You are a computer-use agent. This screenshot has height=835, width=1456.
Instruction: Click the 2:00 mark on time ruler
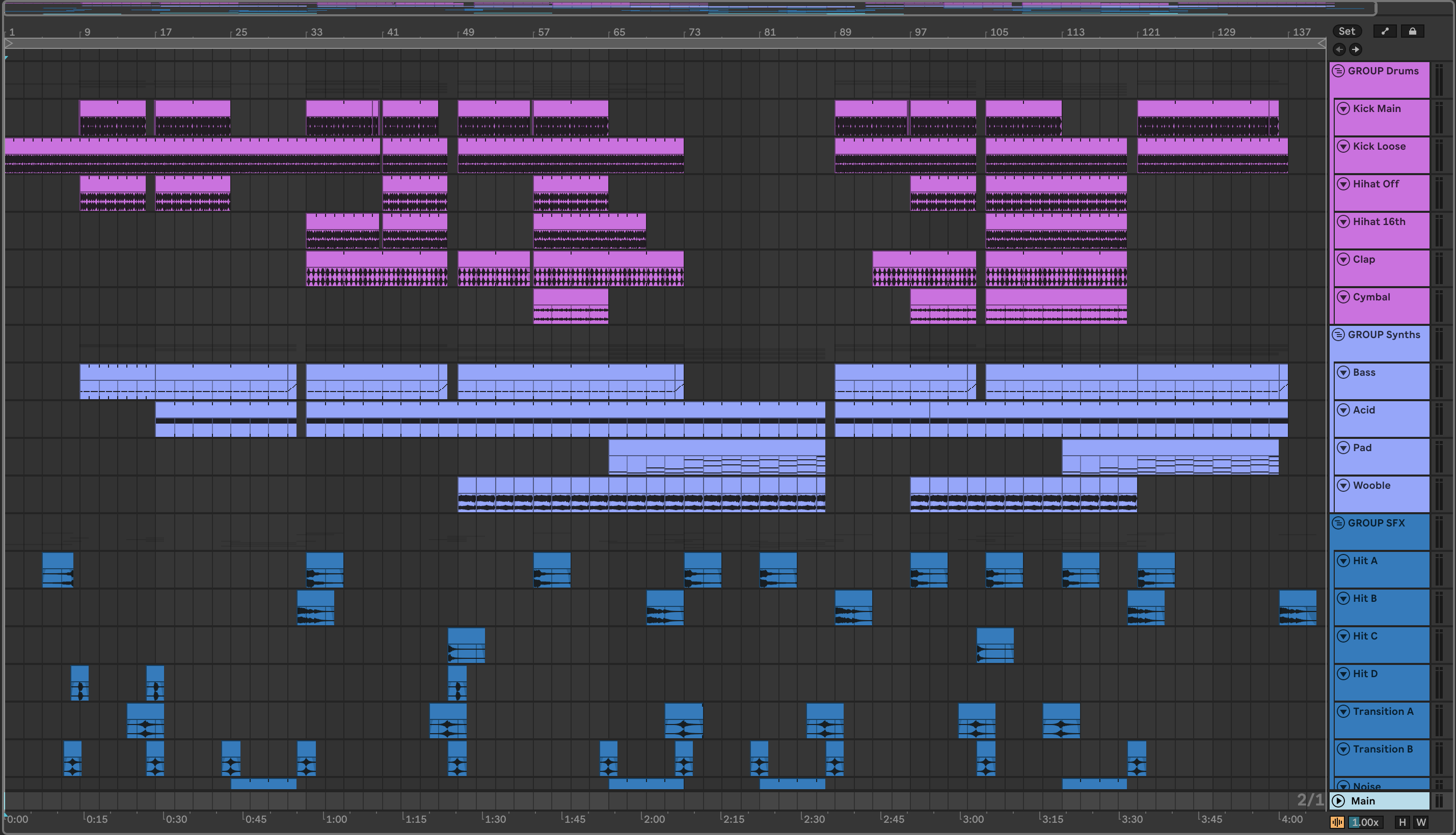[654, 819]
